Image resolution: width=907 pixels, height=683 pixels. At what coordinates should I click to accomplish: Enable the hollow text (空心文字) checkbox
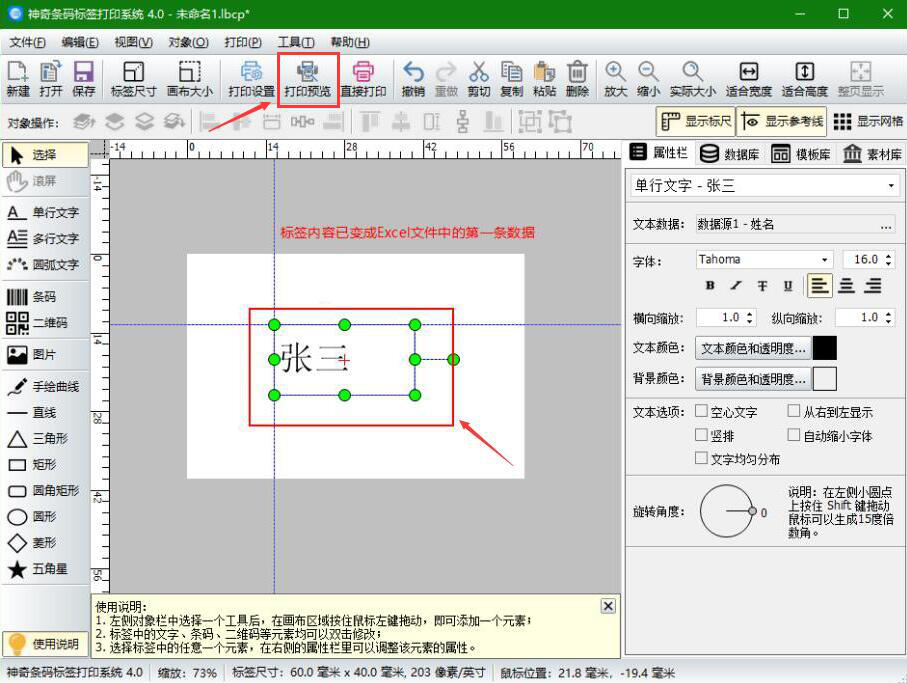click(x=703, y=411)
